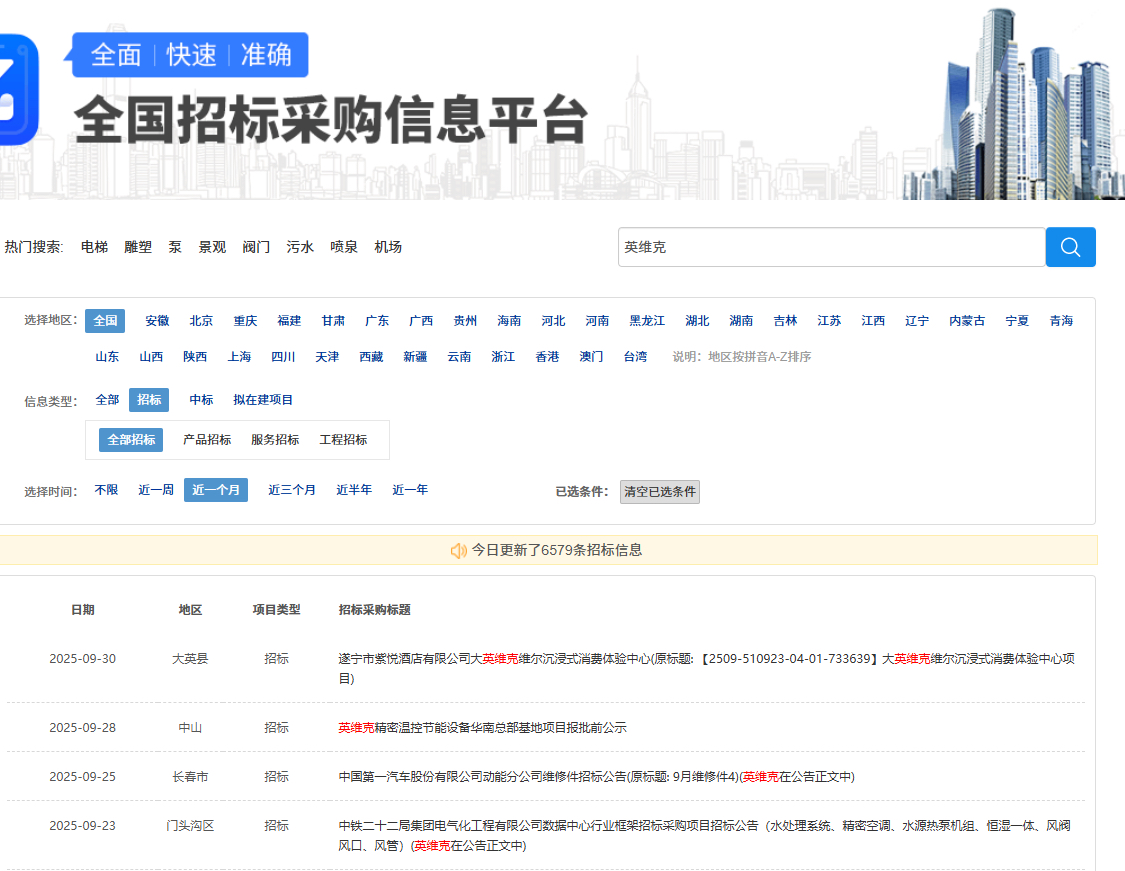Select region 青海
Image resolution: width=1125 pixels, height=871 pixels.
(1061, 321)
